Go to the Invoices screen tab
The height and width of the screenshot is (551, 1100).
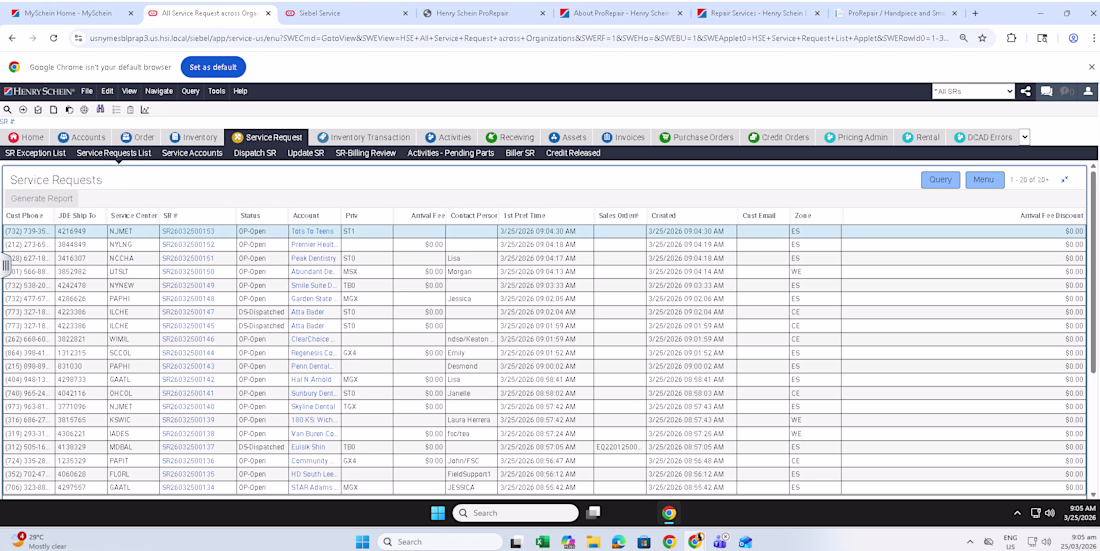624,138
